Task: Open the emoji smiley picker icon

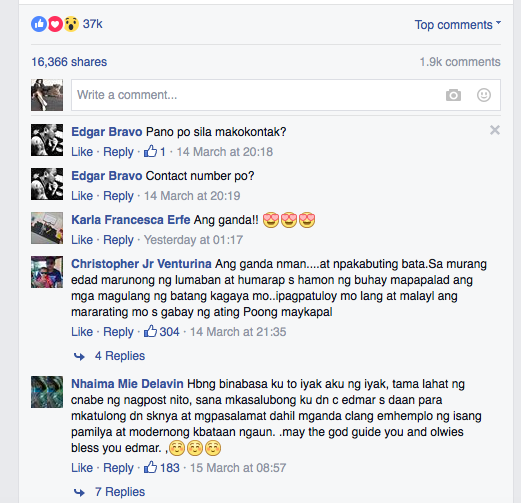Action: [484, 95]
